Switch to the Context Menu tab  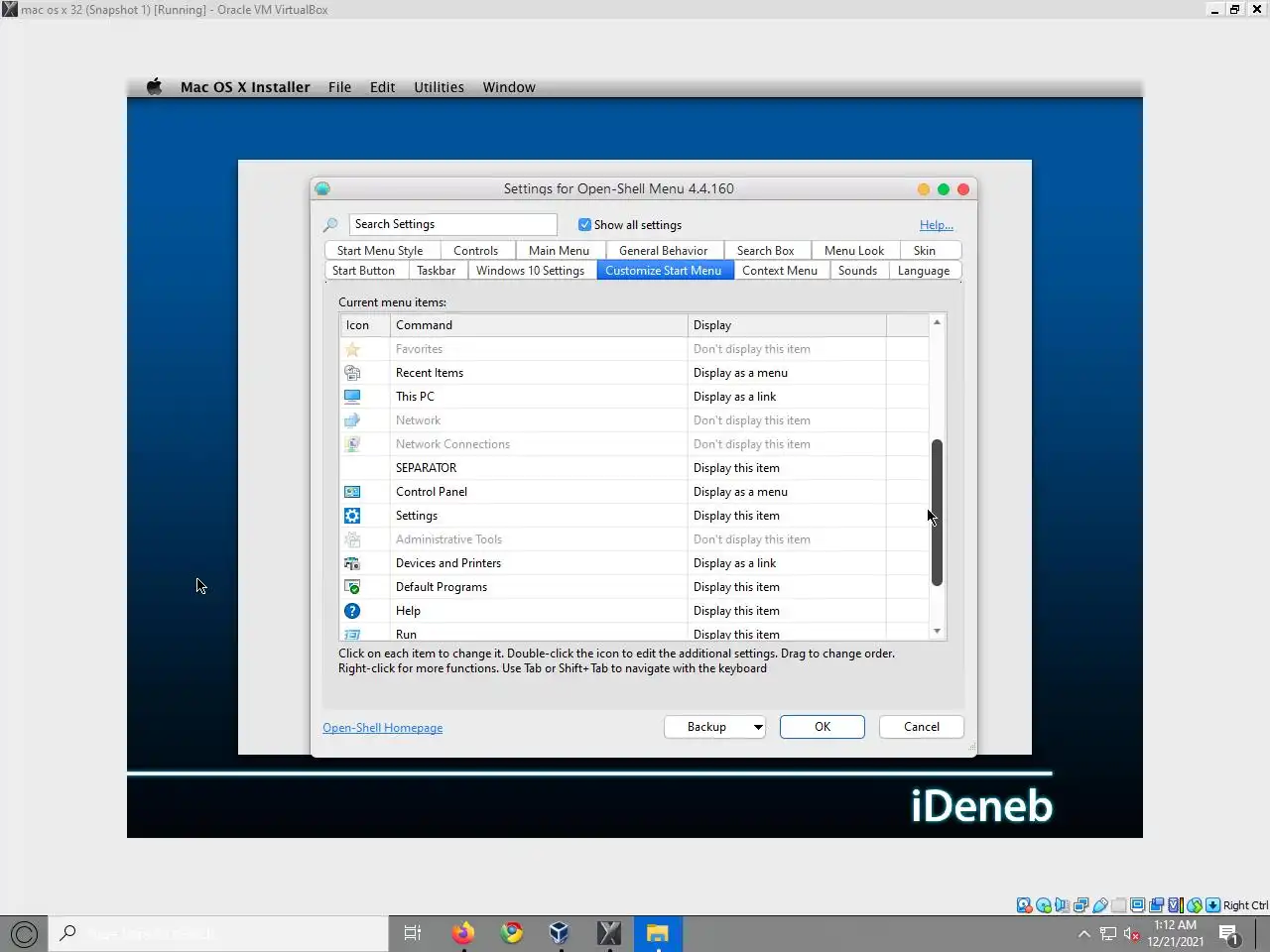click(x=780, y=271)
